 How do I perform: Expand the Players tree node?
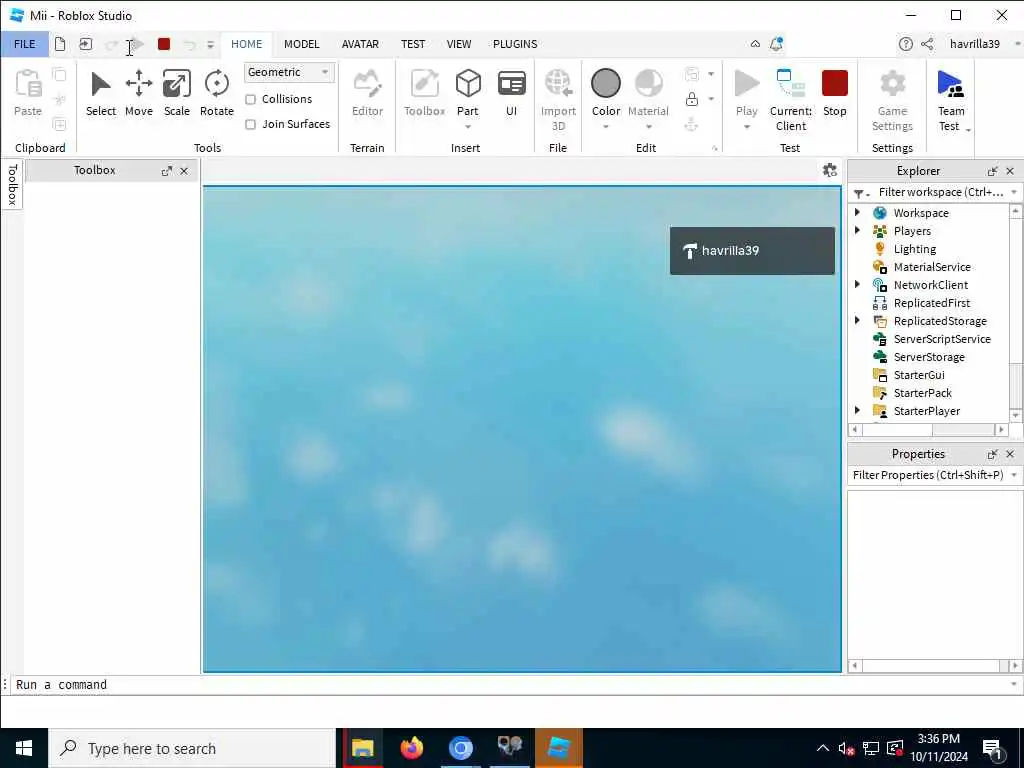click(857, 231)
